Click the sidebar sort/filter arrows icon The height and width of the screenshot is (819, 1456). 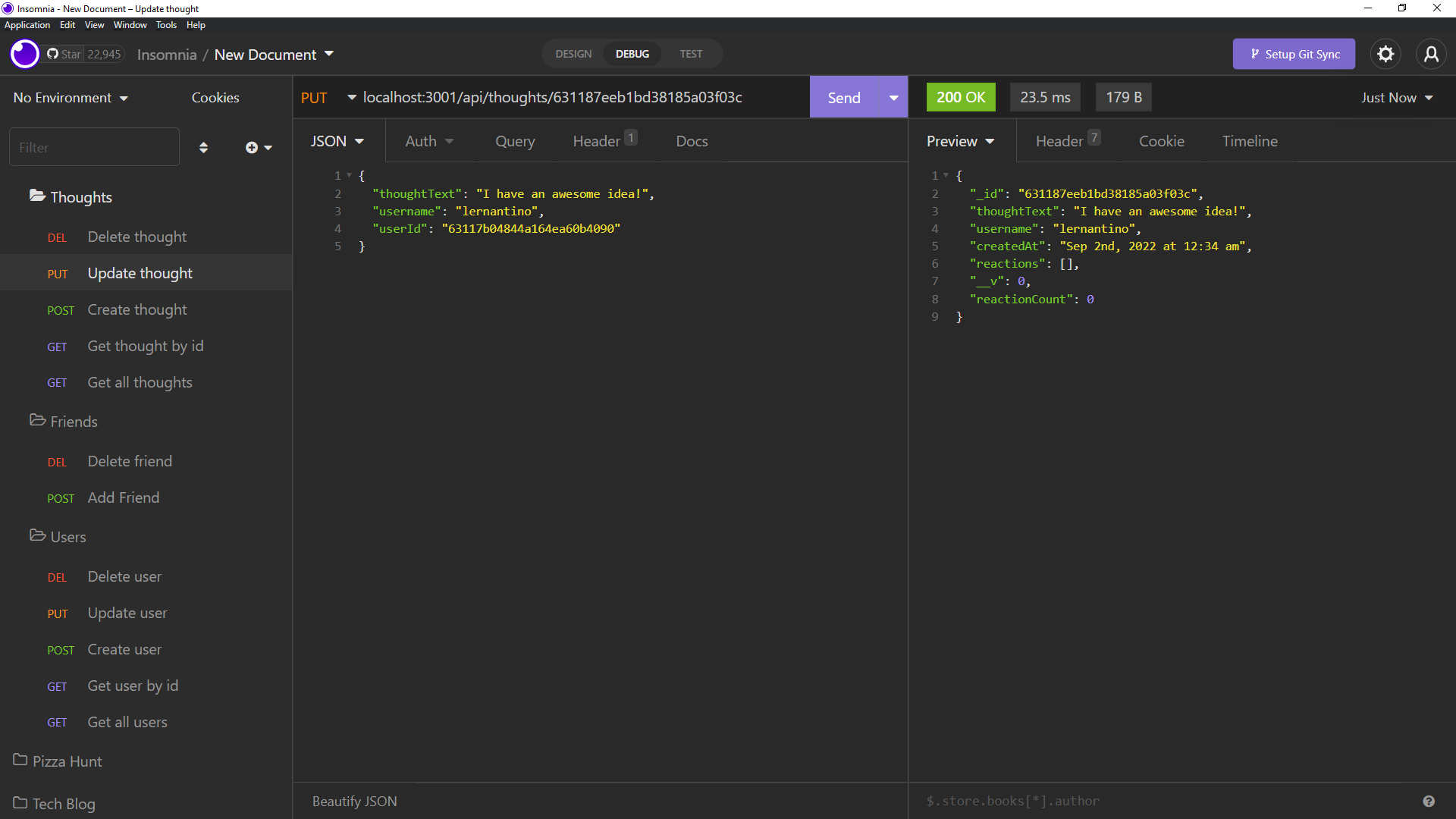click(203, 147)
